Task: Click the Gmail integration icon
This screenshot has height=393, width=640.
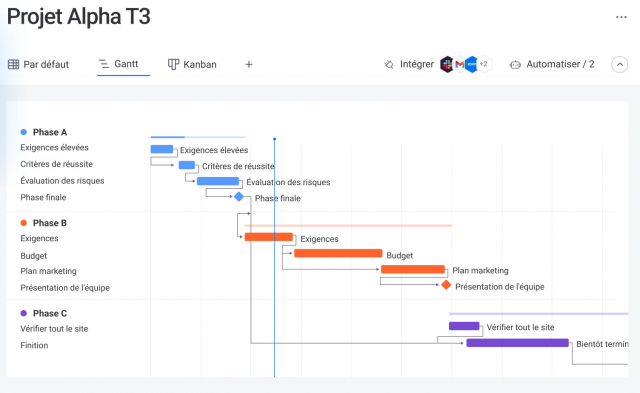Action: (460, 64)
